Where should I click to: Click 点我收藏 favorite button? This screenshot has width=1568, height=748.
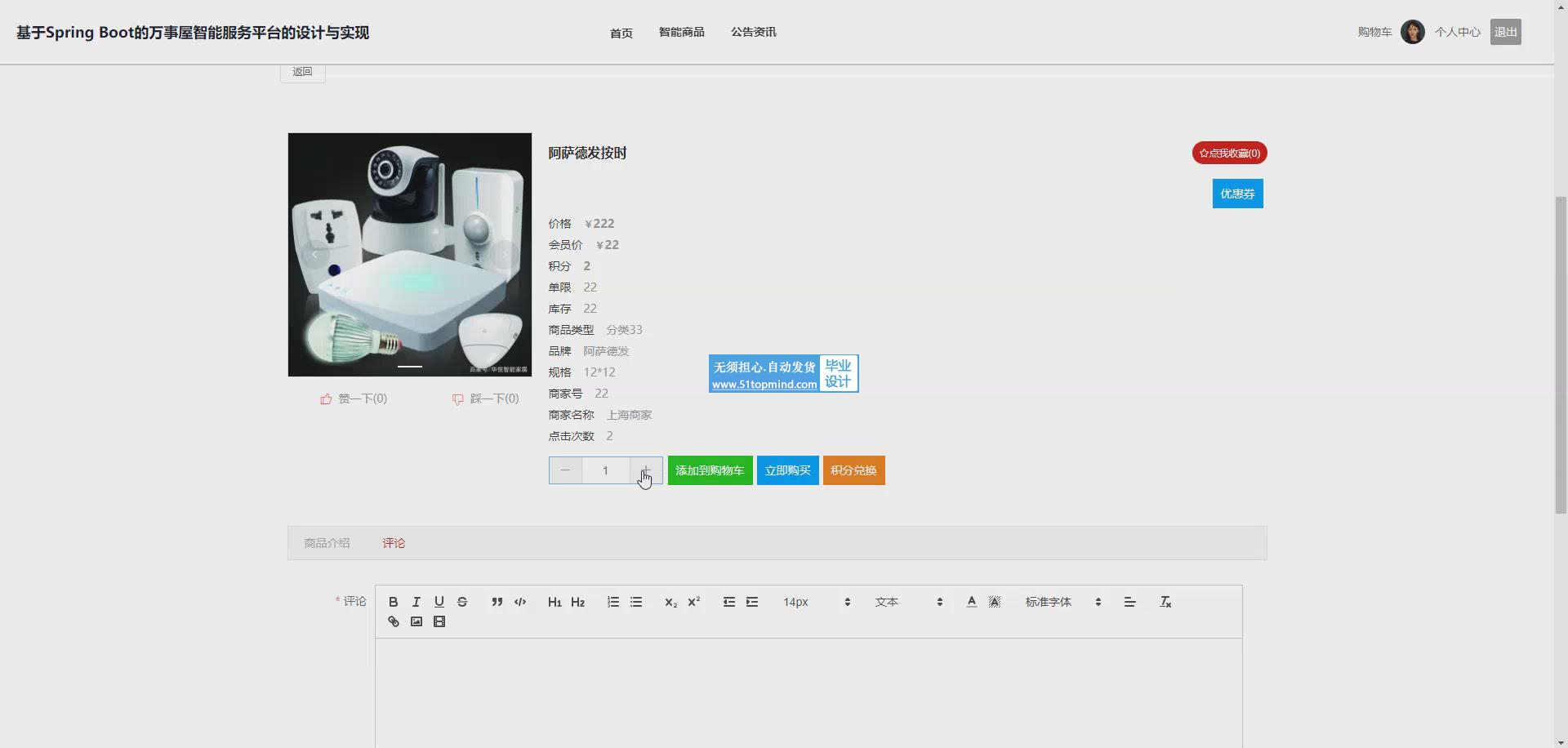click(1229, 153)
